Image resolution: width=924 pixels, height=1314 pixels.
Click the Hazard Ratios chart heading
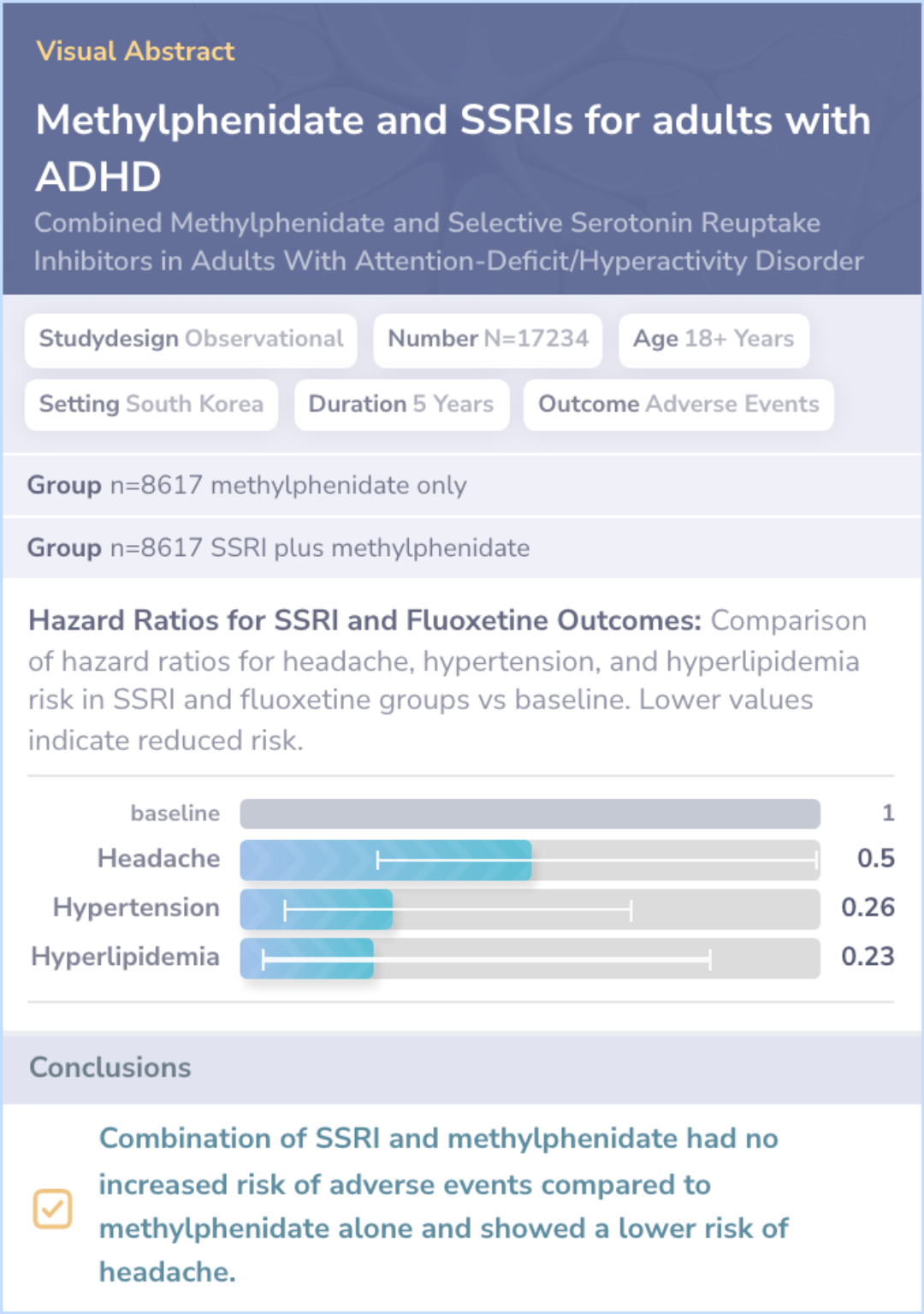point(364,620)
